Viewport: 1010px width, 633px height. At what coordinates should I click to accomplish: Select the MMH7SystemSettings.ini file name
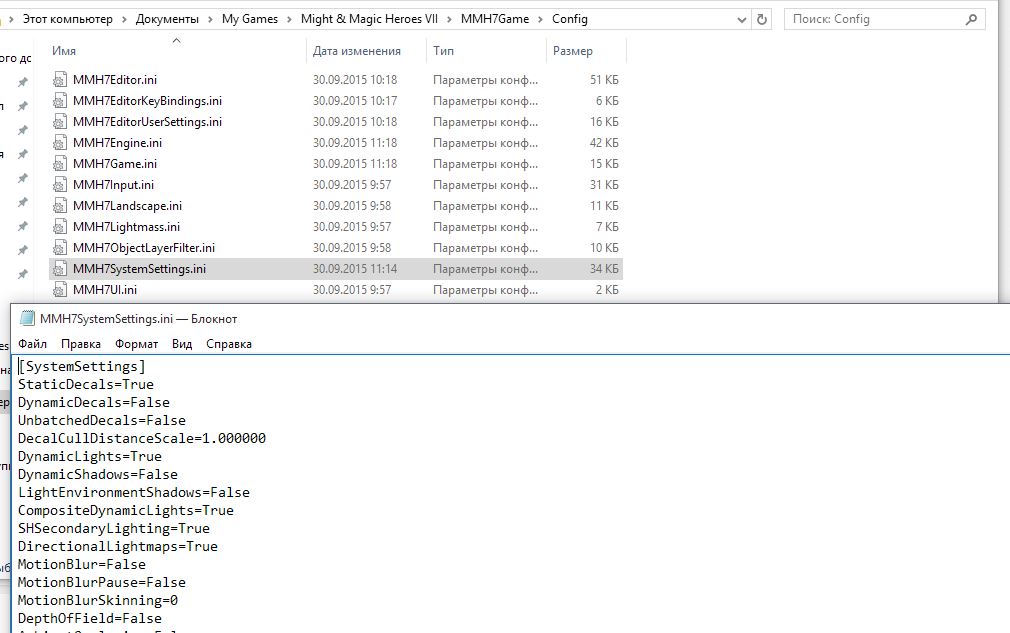(x=139, y=269)
